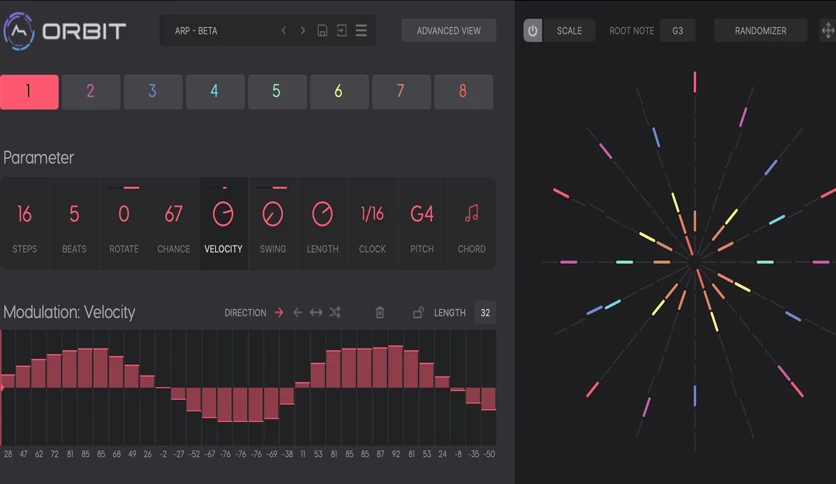Switch to orbit tab 4
This screenshot has width=836, height=484.
215,92
